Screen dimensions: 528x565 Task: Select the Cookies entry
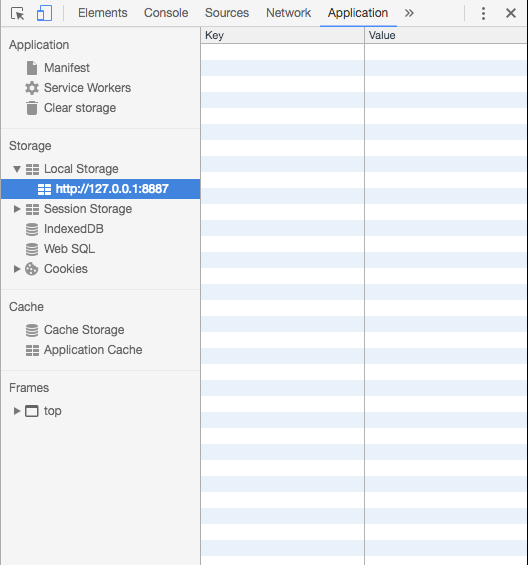tap(66, 269)
